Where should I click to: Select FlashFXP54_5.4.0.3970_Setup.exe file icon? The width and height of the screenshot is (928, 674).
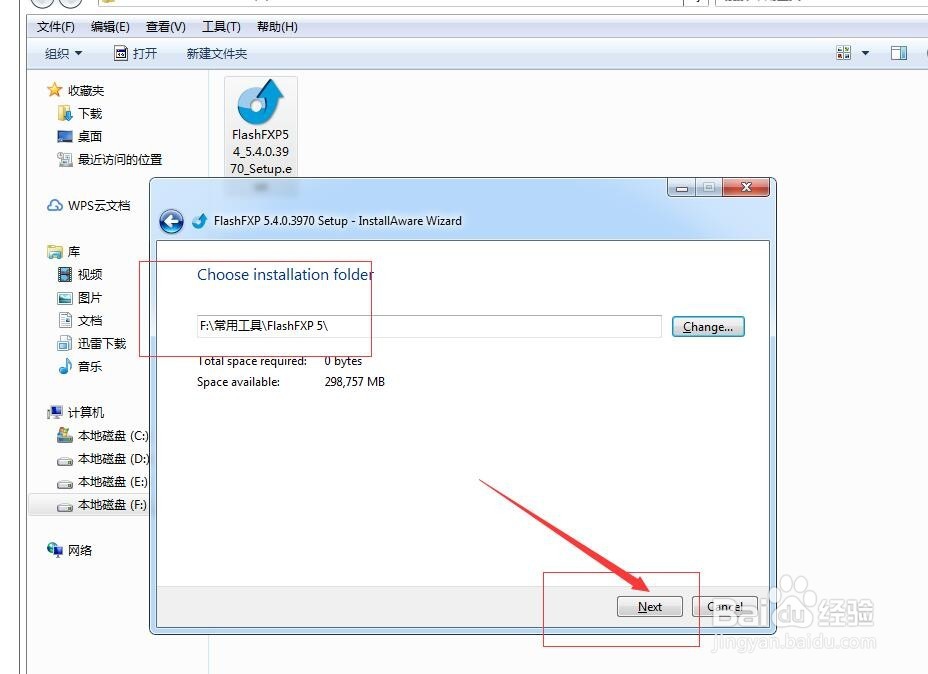260,102
